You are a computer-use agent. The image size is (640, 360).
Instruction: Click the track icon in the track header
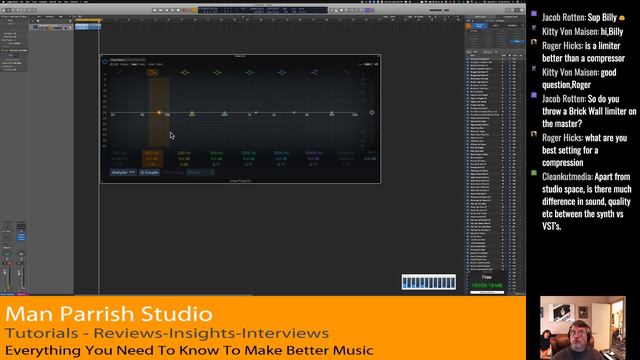coord(36,27)
